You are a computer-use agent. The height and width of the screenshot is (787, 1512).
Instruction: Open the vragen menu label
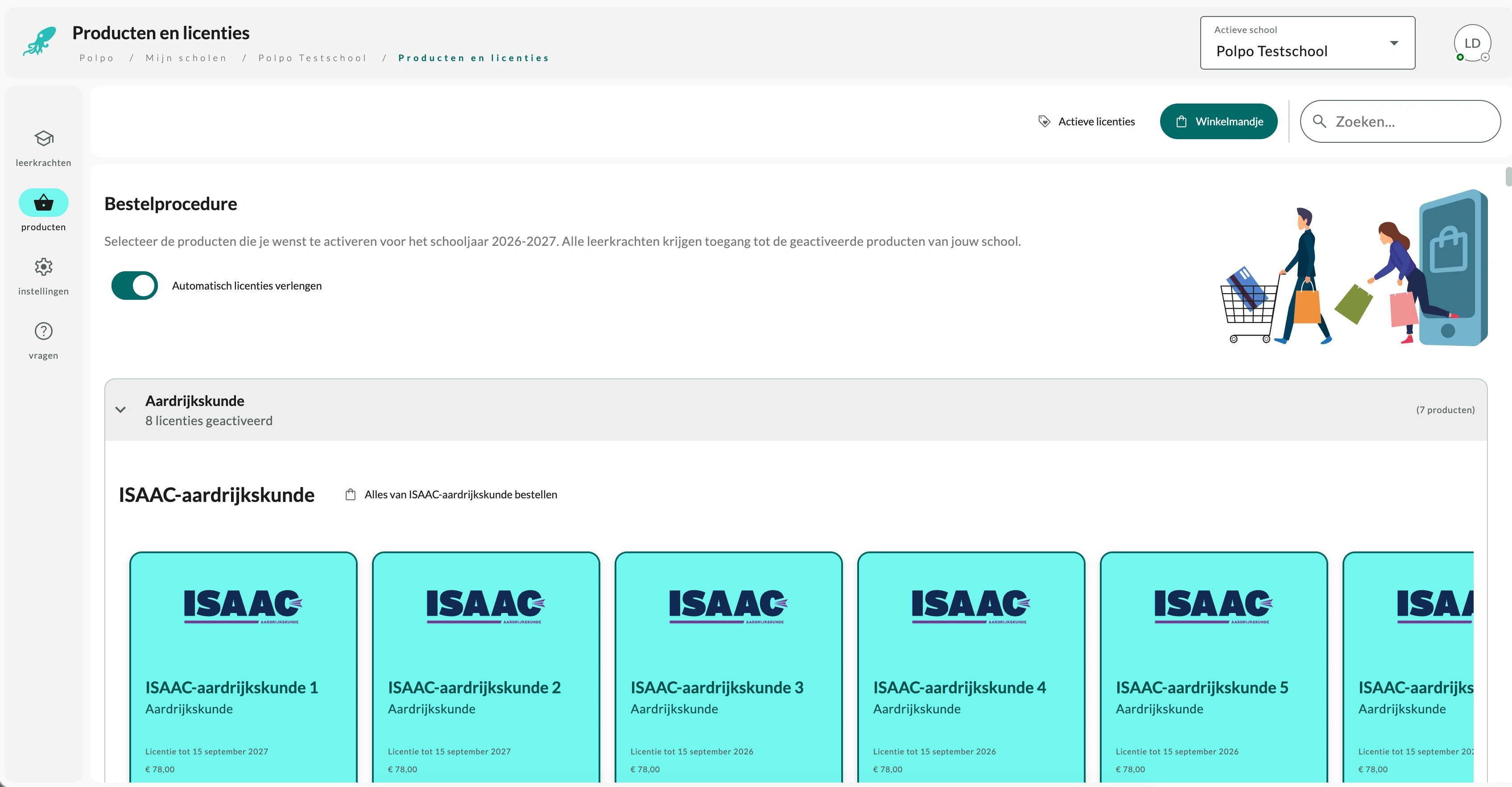coord(43,355)
